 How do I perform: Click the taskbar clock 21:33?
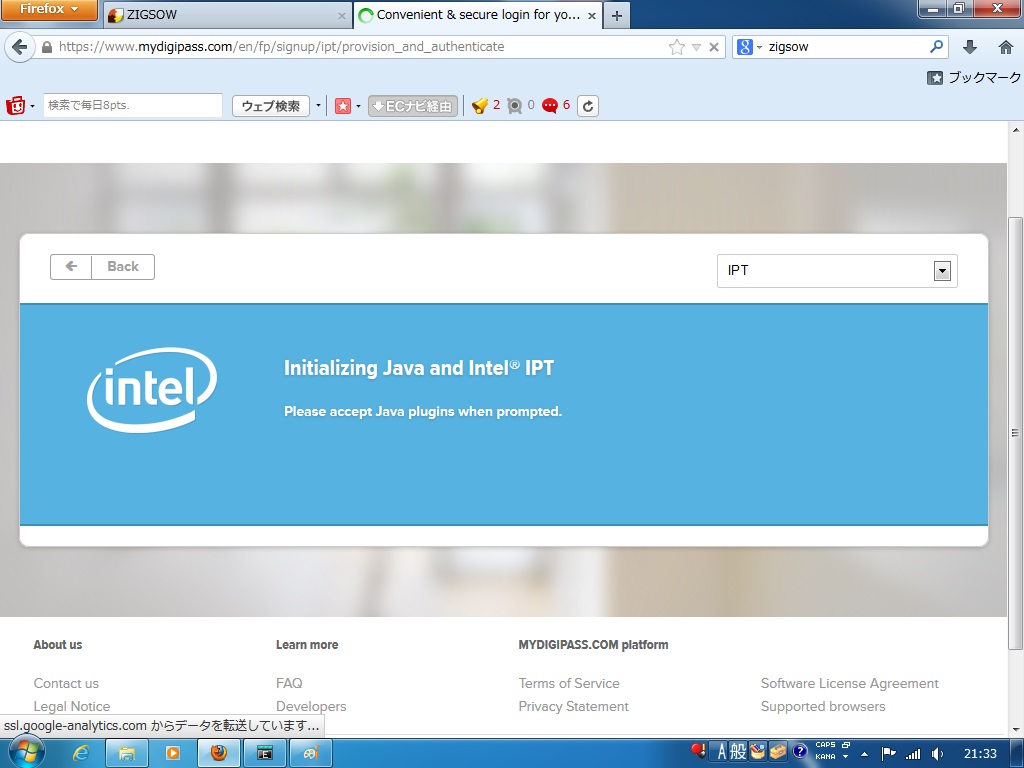coord(980,754)
